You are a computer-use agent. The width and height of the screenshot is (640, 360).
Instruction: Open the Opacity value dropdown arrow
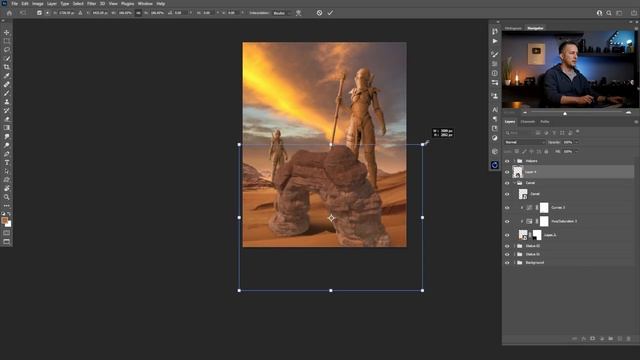click(x=576, y=142)
